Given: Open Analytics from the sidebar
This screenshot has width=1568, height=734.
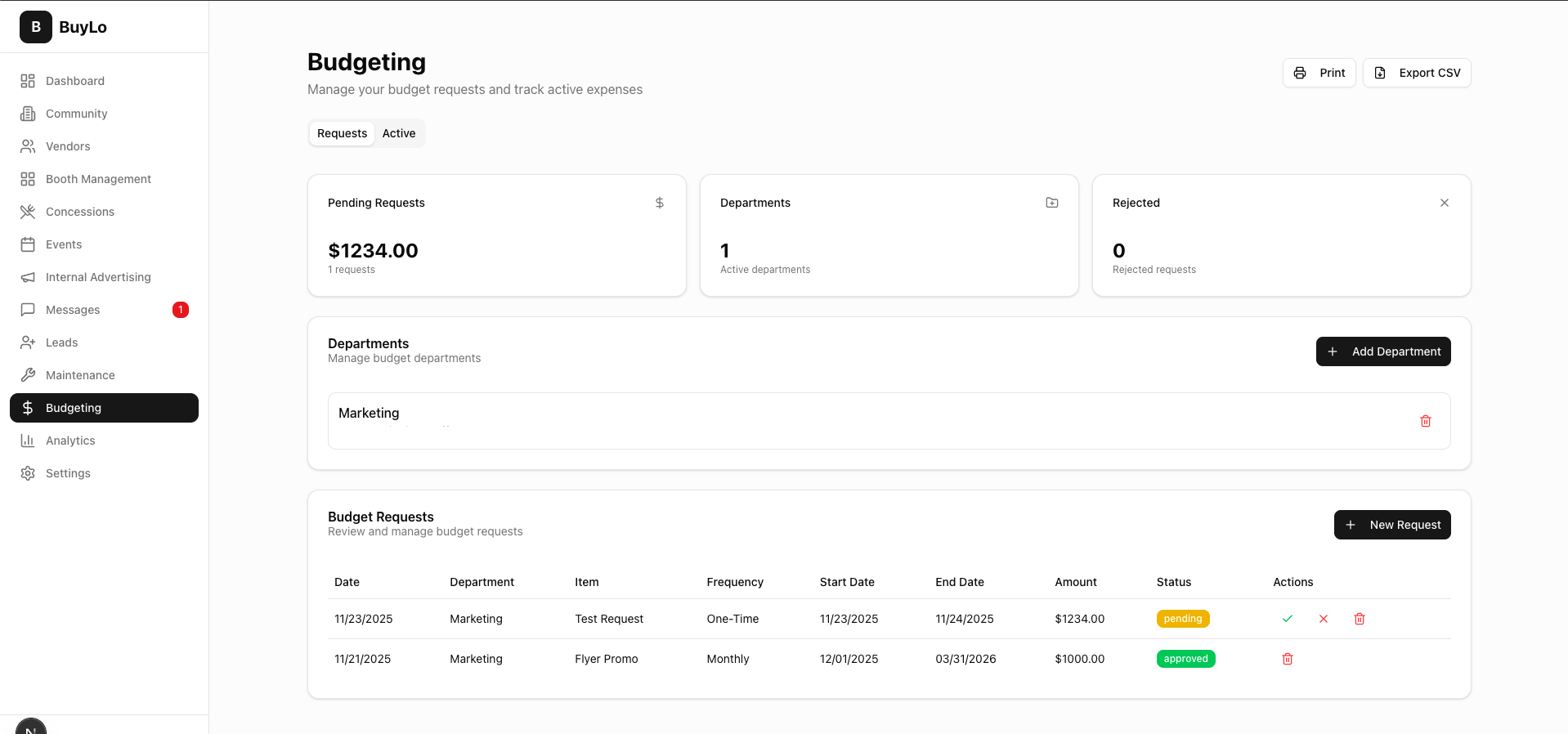Looking at the screenshot, I should (x=70, y=441).
